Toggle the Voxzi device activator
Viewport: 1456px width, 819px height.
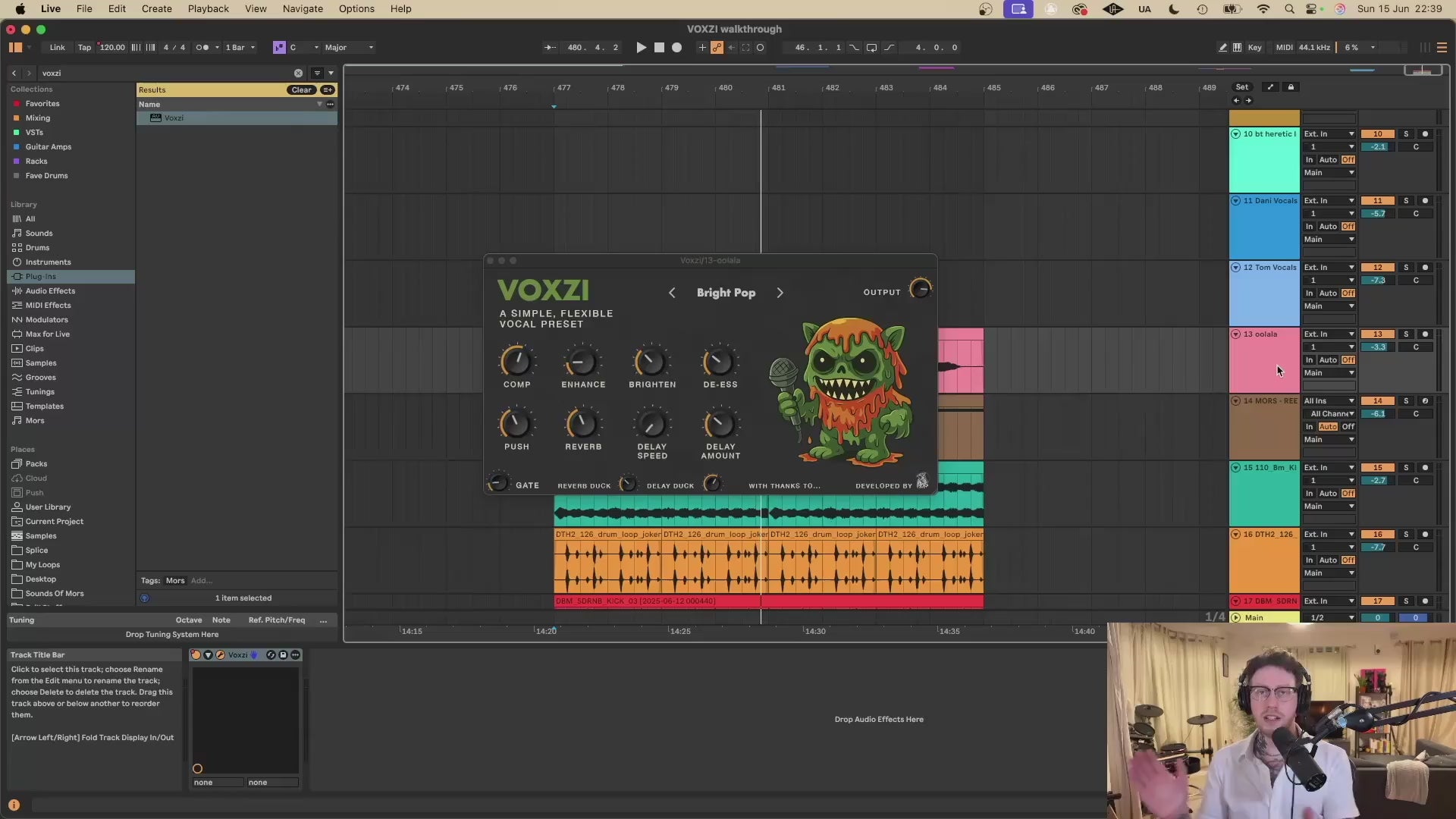pos(196,655)
